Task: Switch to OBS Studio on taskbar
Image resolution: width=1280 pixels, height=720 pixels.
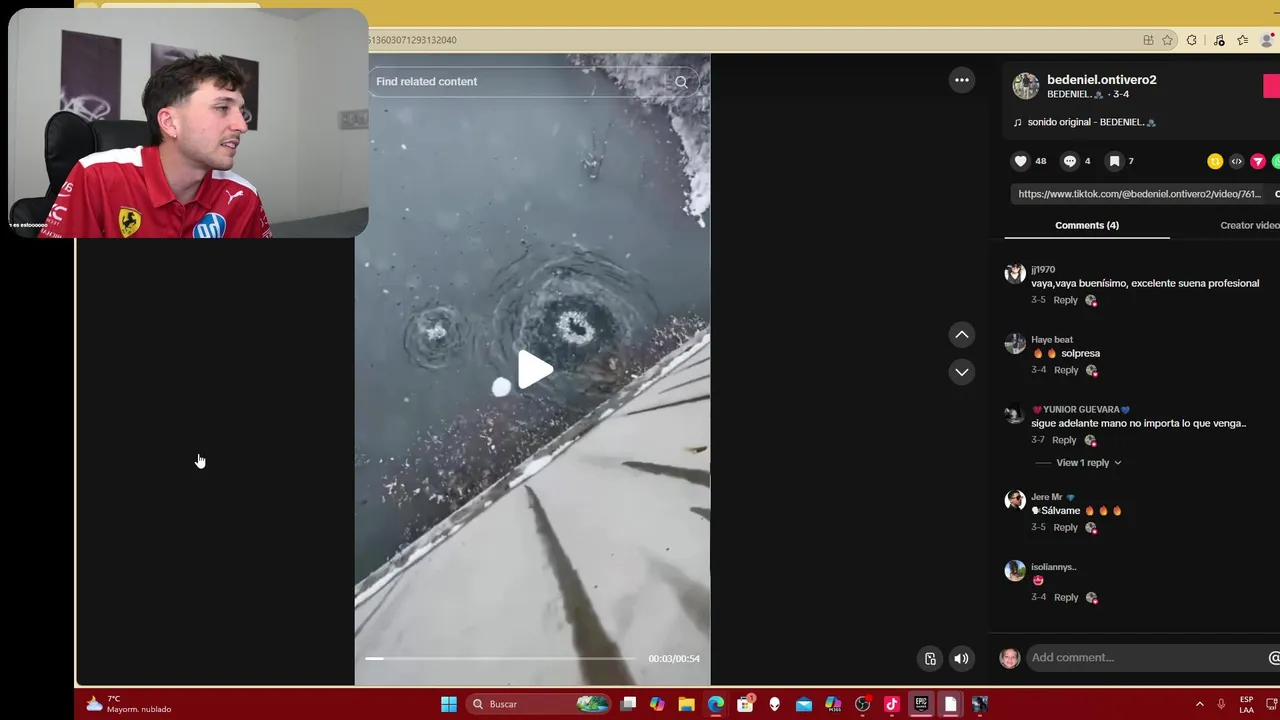Action: (863, 704)
